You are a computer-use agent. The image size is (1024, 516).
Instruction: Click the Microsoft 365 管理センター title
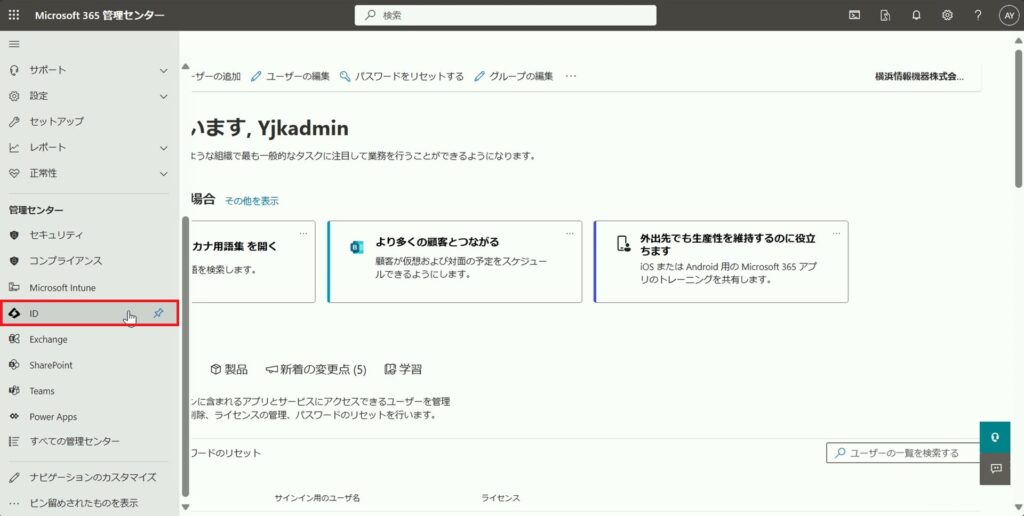pyautogui.click(x=100, y=16)
